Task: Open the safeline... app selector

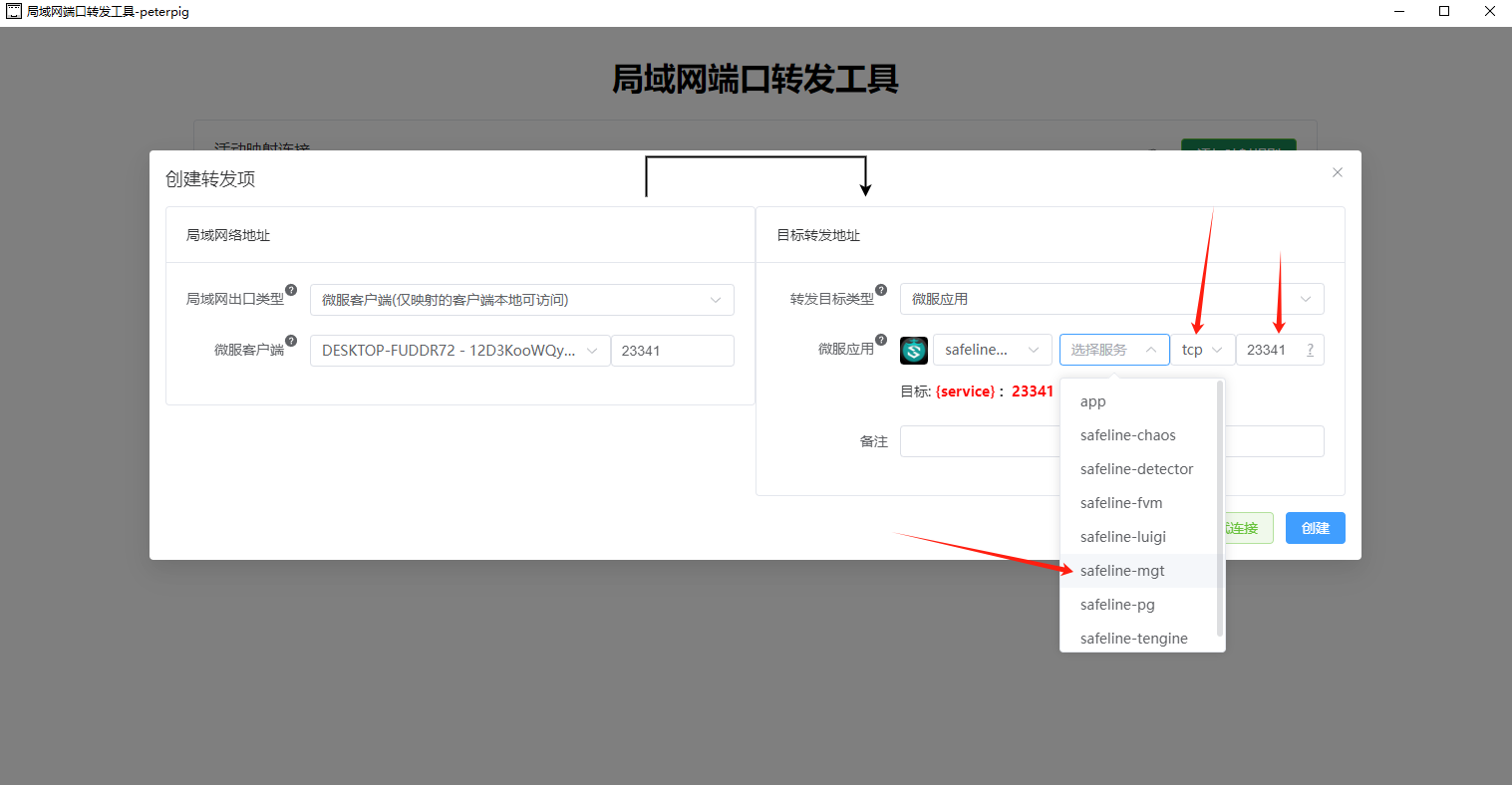Action: 993,350
